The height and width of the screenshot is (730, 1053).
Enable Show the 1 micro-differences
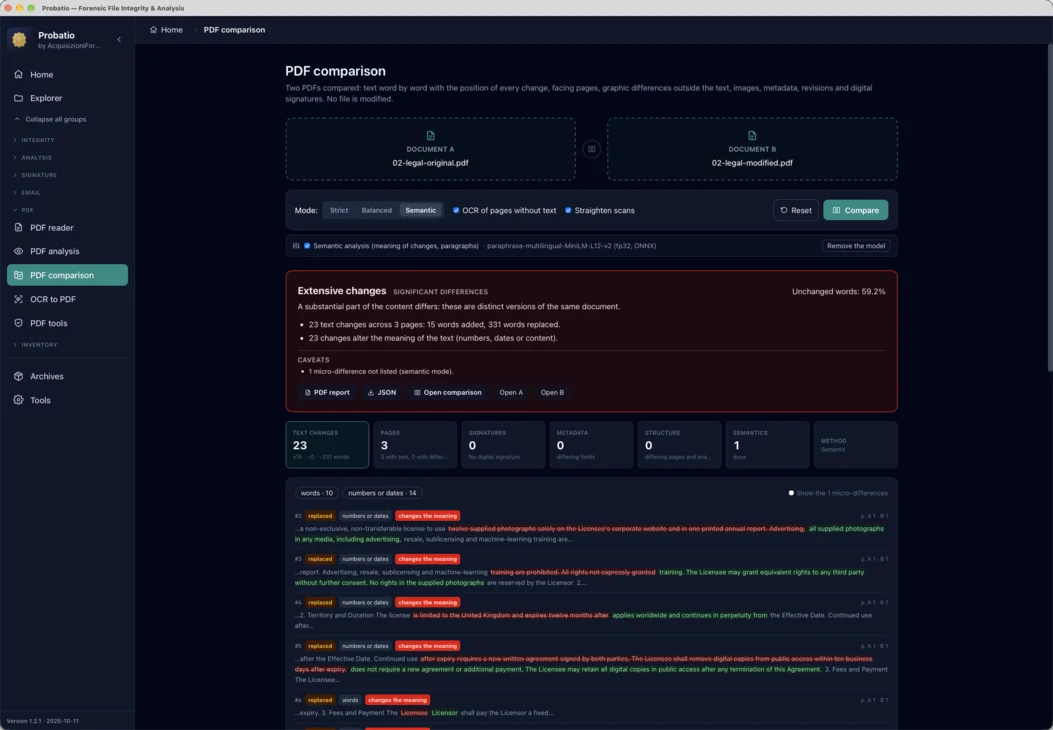tap(791, 493)
